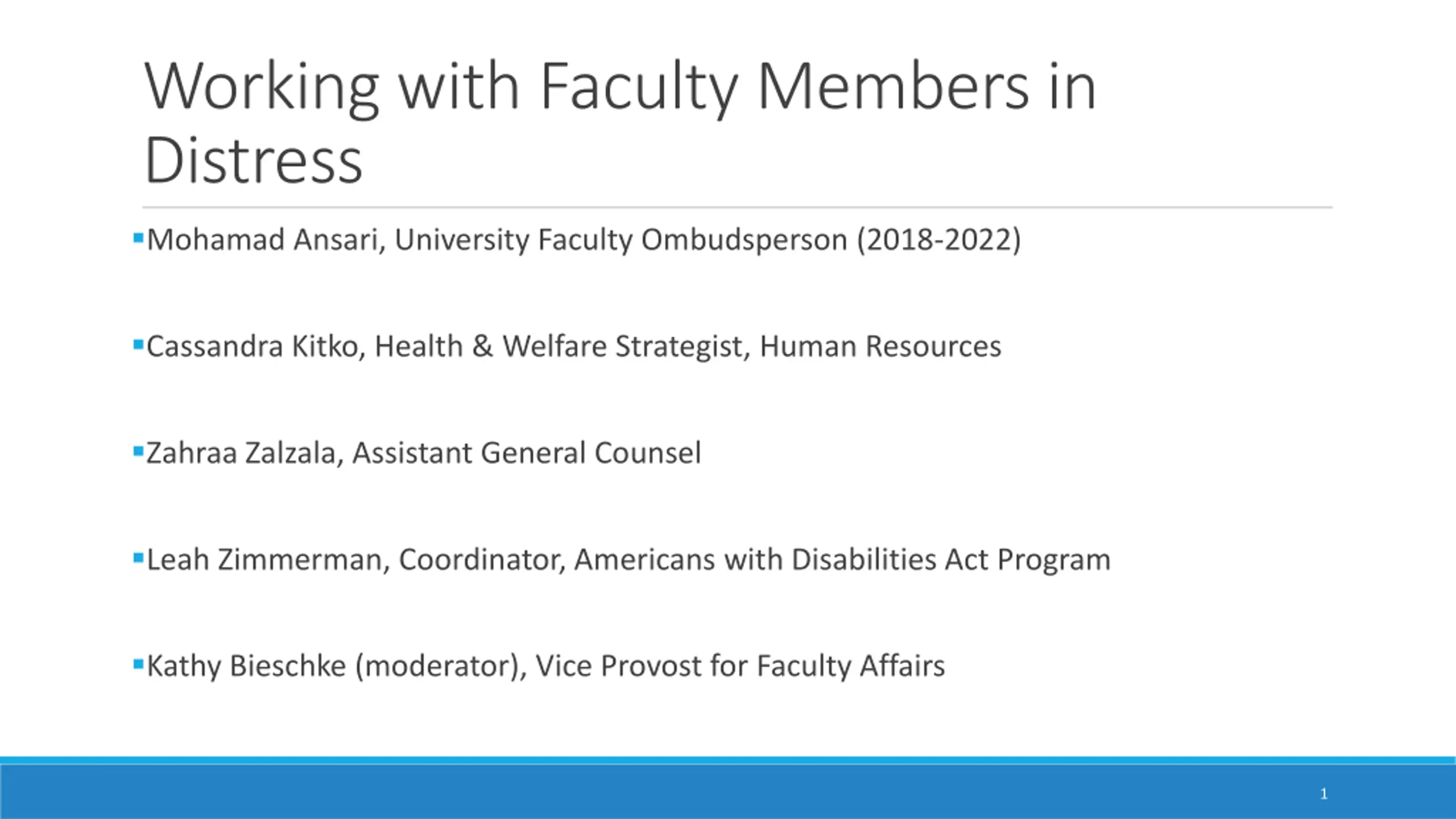Image resolution: width=1456 pixels, height=819 pixels.
Task: Click "Assistant General Counsel" text
Action: pyautogui.click(x=527, y=453)
